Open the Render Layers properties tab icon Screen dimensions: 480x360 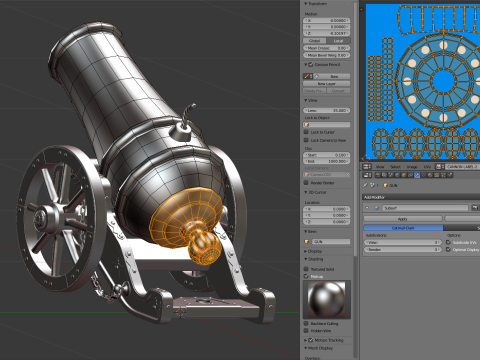pos(384,175)
